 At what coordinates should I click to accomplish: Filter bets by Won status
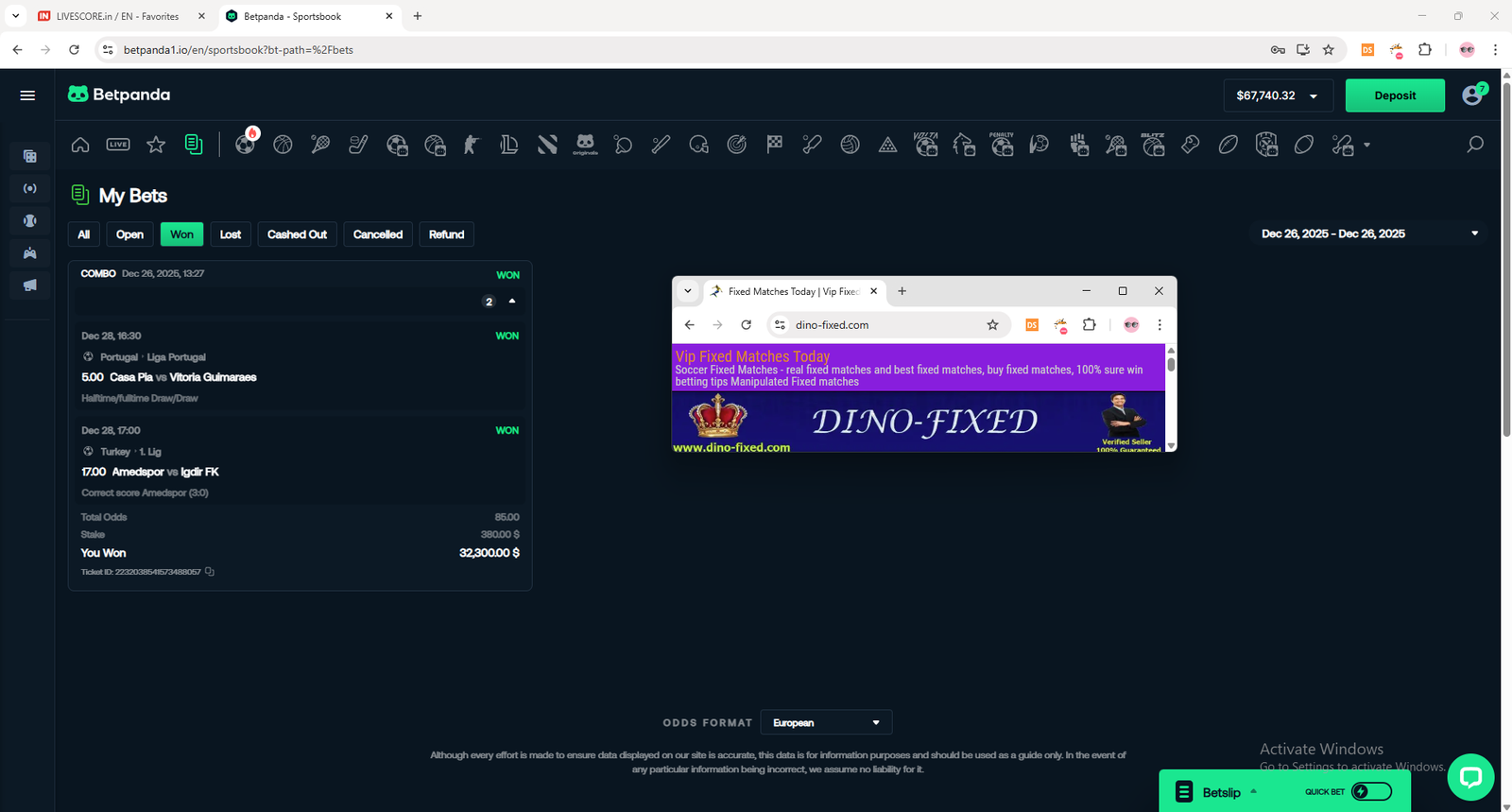click(x=181, y=234)
